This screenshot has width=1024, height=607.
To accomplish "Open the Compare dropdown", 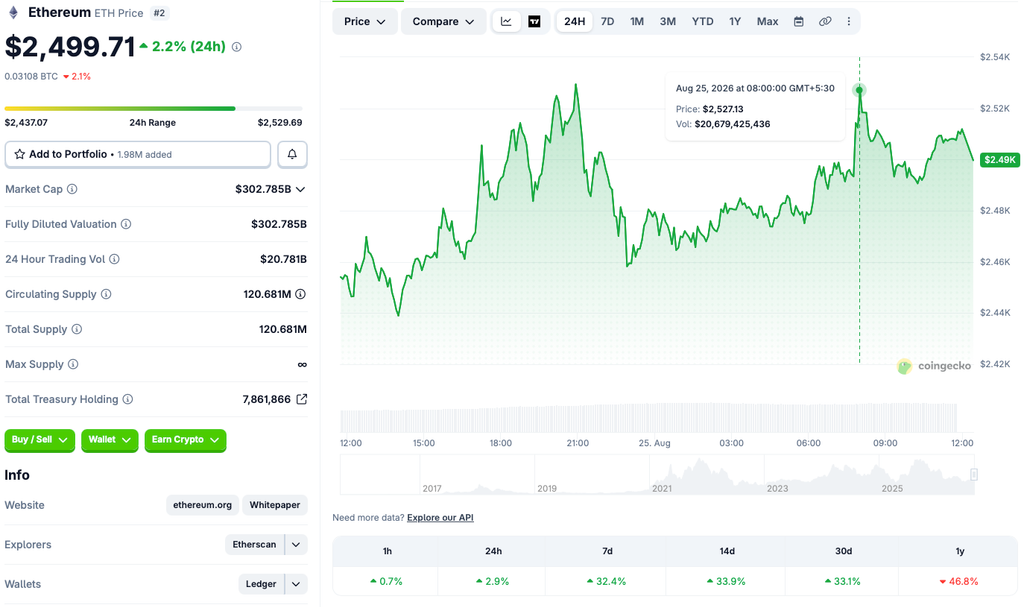I will click(443, 22).
